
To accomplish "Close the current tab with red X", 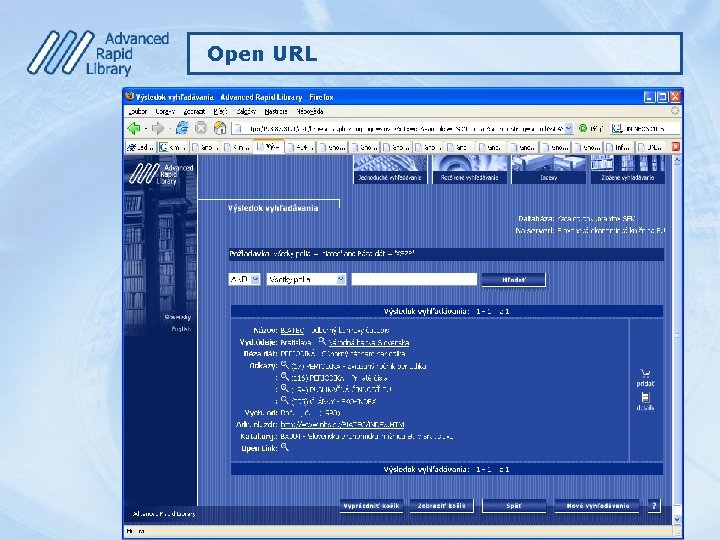I will pos(675,147).
